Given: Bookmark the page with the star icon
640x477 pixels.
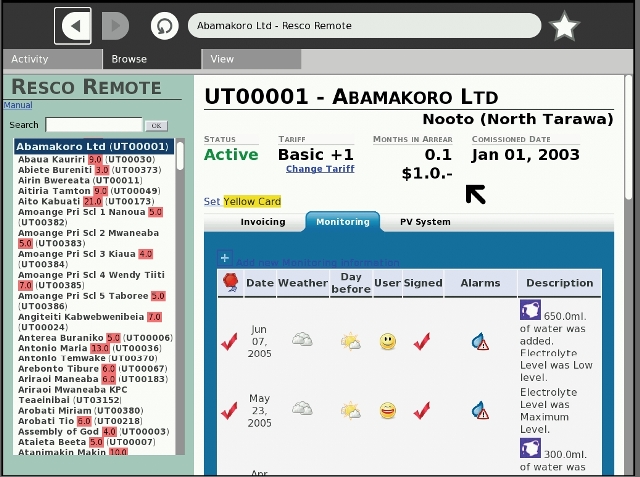Looking at the screenshot, I should (x=565, y=27).
